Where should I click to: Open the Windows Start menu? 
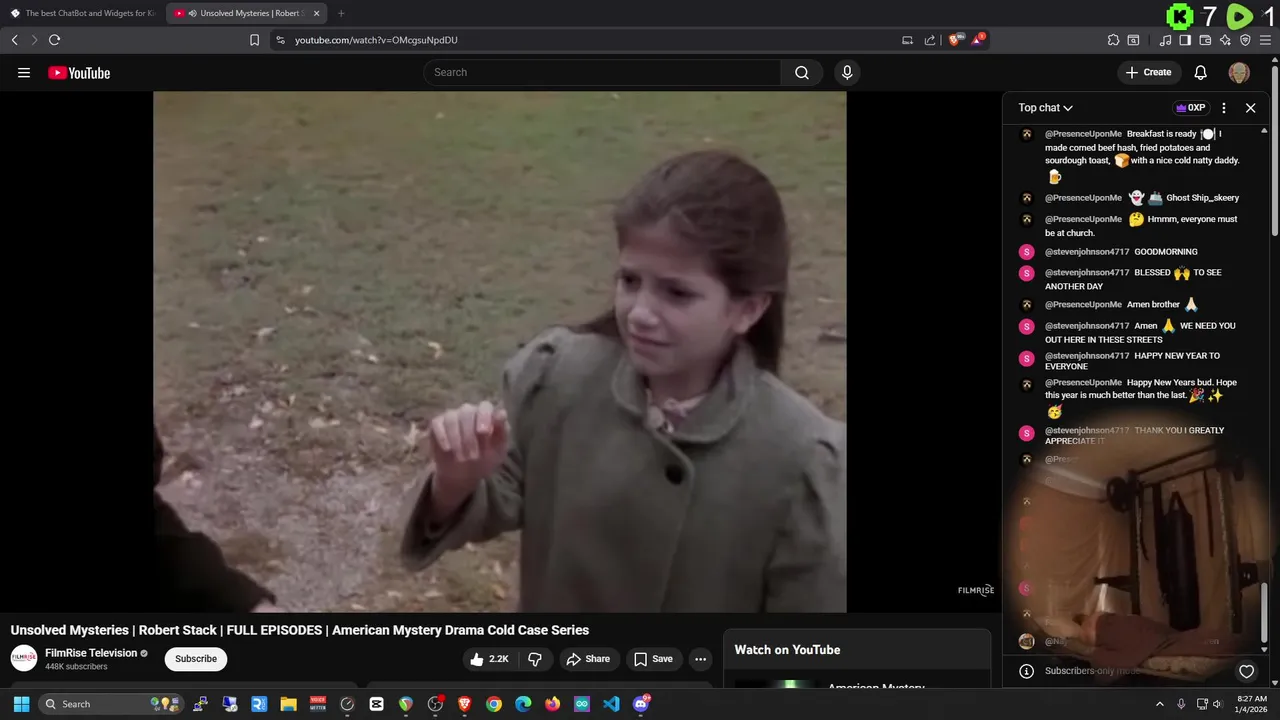tap(21, 704)
